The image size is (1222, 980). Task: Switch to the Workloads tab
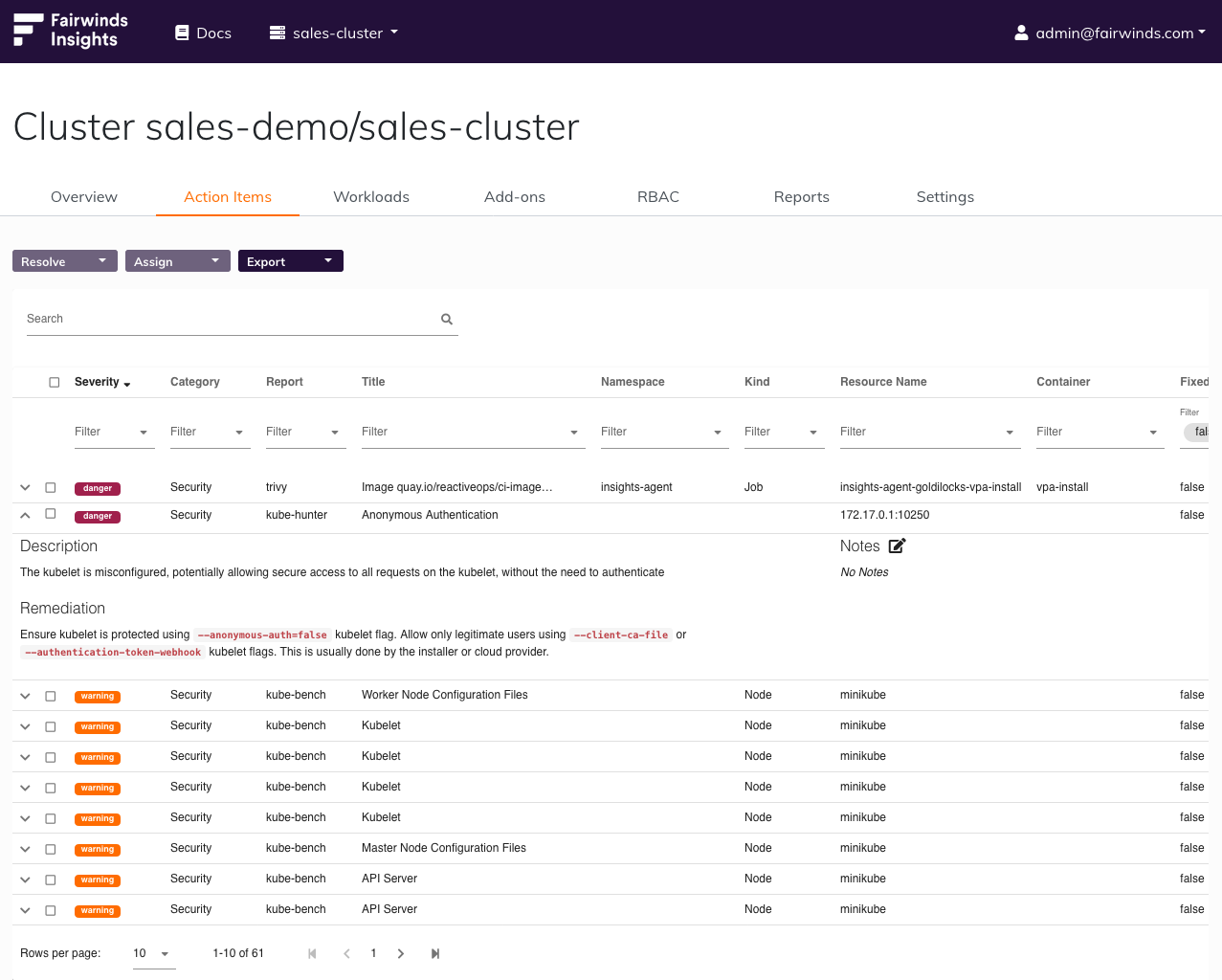coord(371,197)
